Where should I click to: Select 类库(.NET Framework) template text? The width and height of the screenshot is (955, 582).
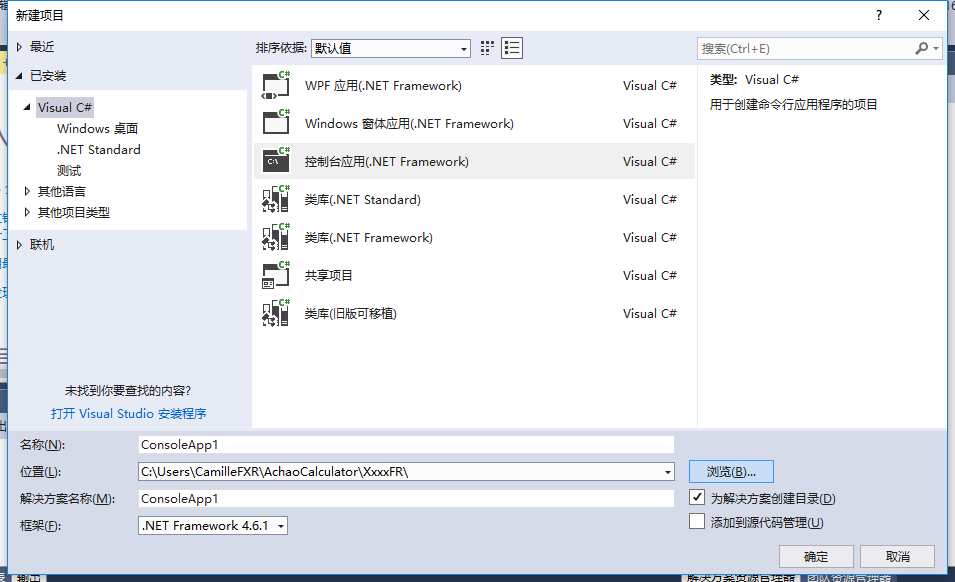(368, 237)
